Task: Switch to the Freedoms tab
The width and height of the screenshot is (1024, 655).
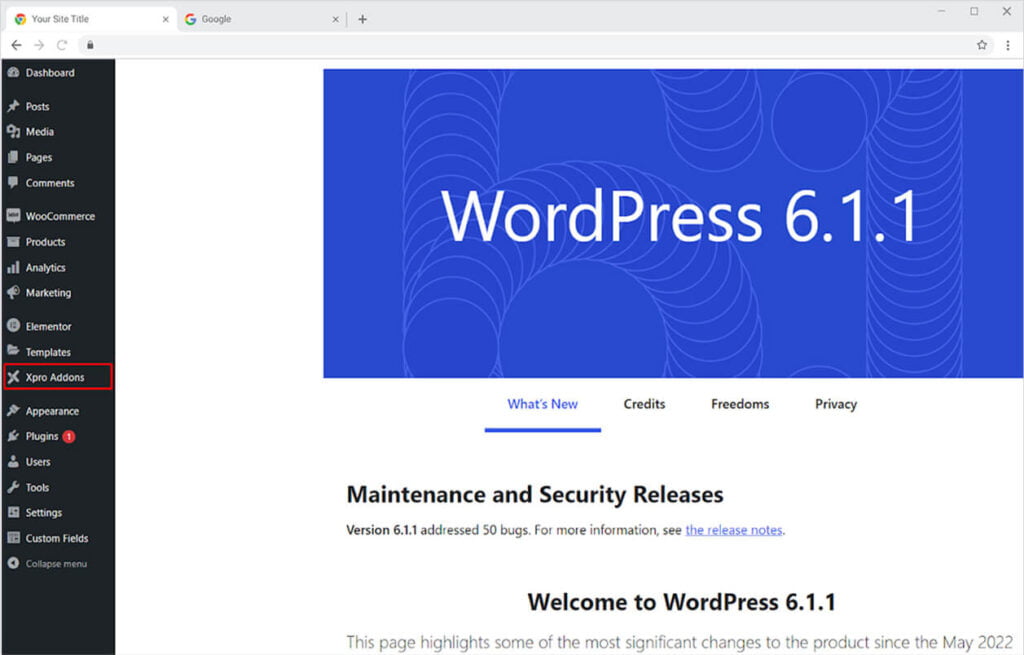Action: pos(740,404)
